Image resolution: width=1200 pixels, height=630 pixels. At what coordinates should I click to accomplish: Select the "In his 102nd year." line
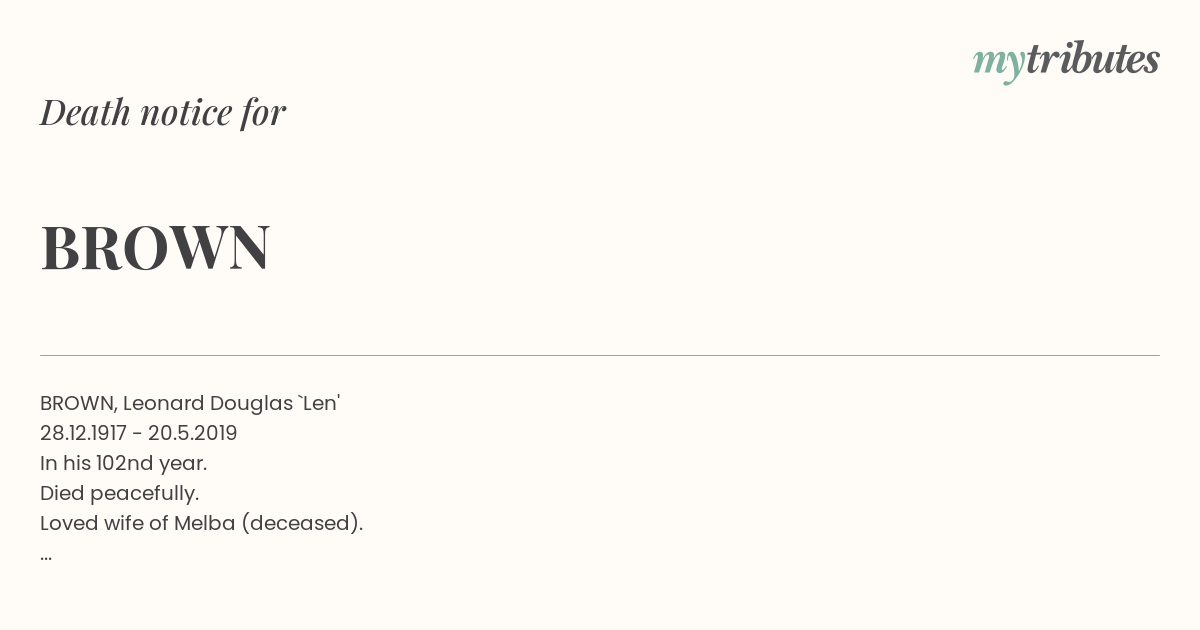[x=124, y=463]
